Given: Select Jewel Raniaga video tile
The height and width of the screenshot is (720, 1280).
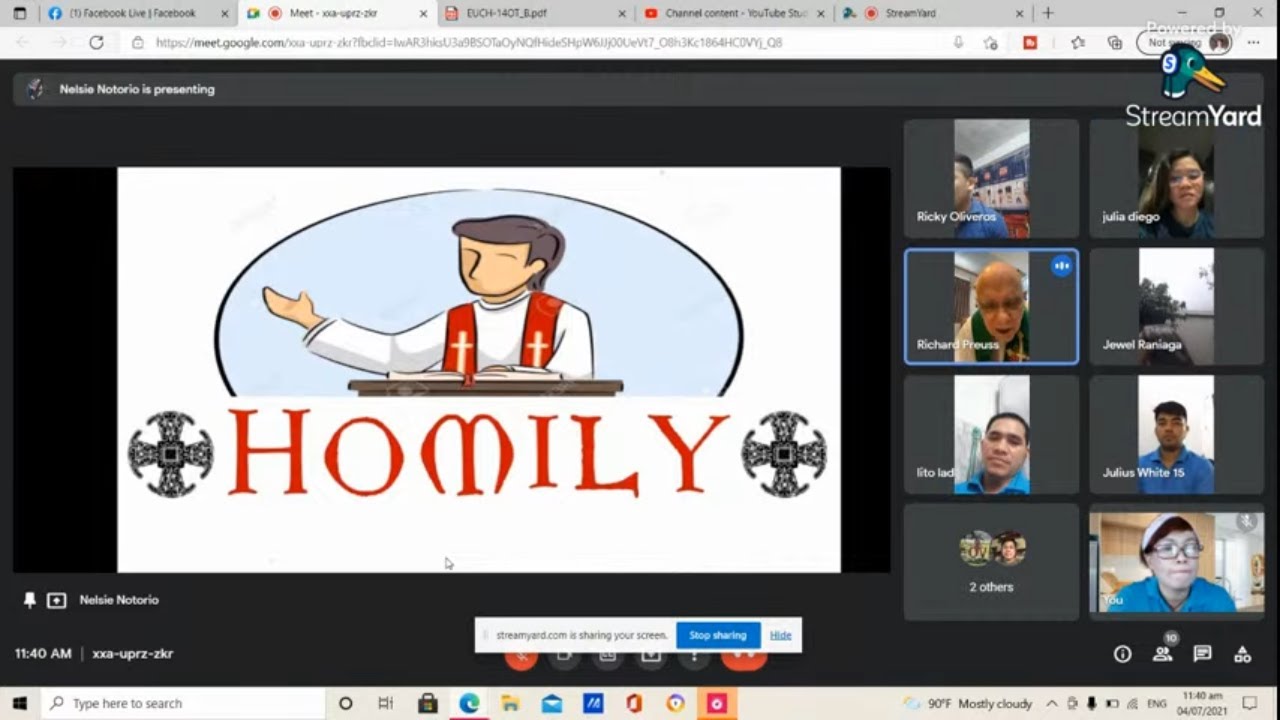Looking at the screenshot, I should pyautogui.click(x=1176, y=307).
